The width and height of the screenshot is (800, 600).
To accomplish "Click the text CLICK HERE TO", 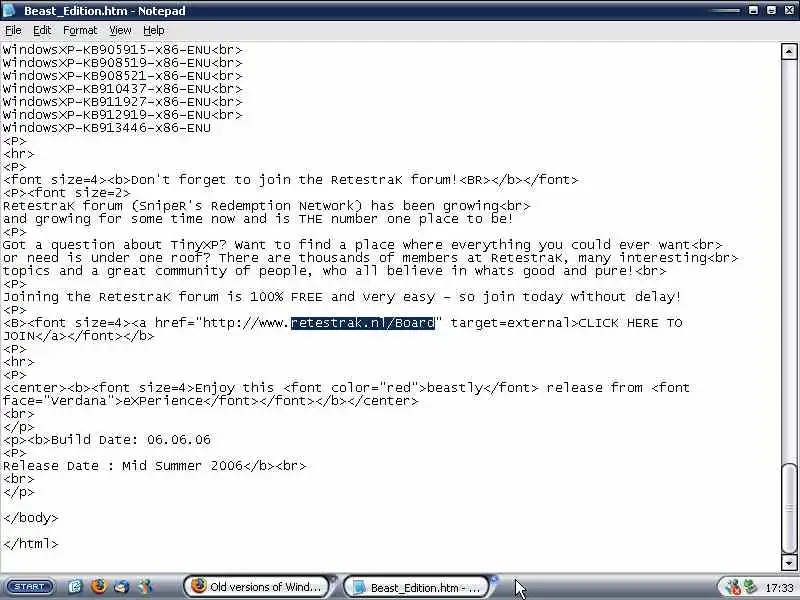I will click(x=631, y=323).
